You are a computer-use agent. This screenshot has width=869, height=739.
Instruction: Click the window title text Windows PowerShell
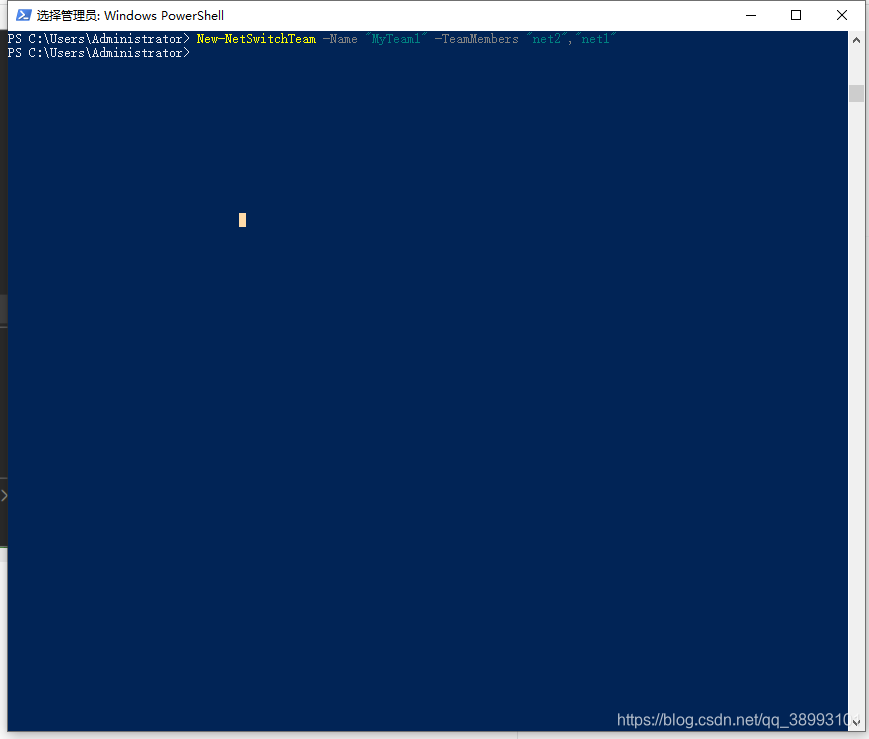coord(164,16)
